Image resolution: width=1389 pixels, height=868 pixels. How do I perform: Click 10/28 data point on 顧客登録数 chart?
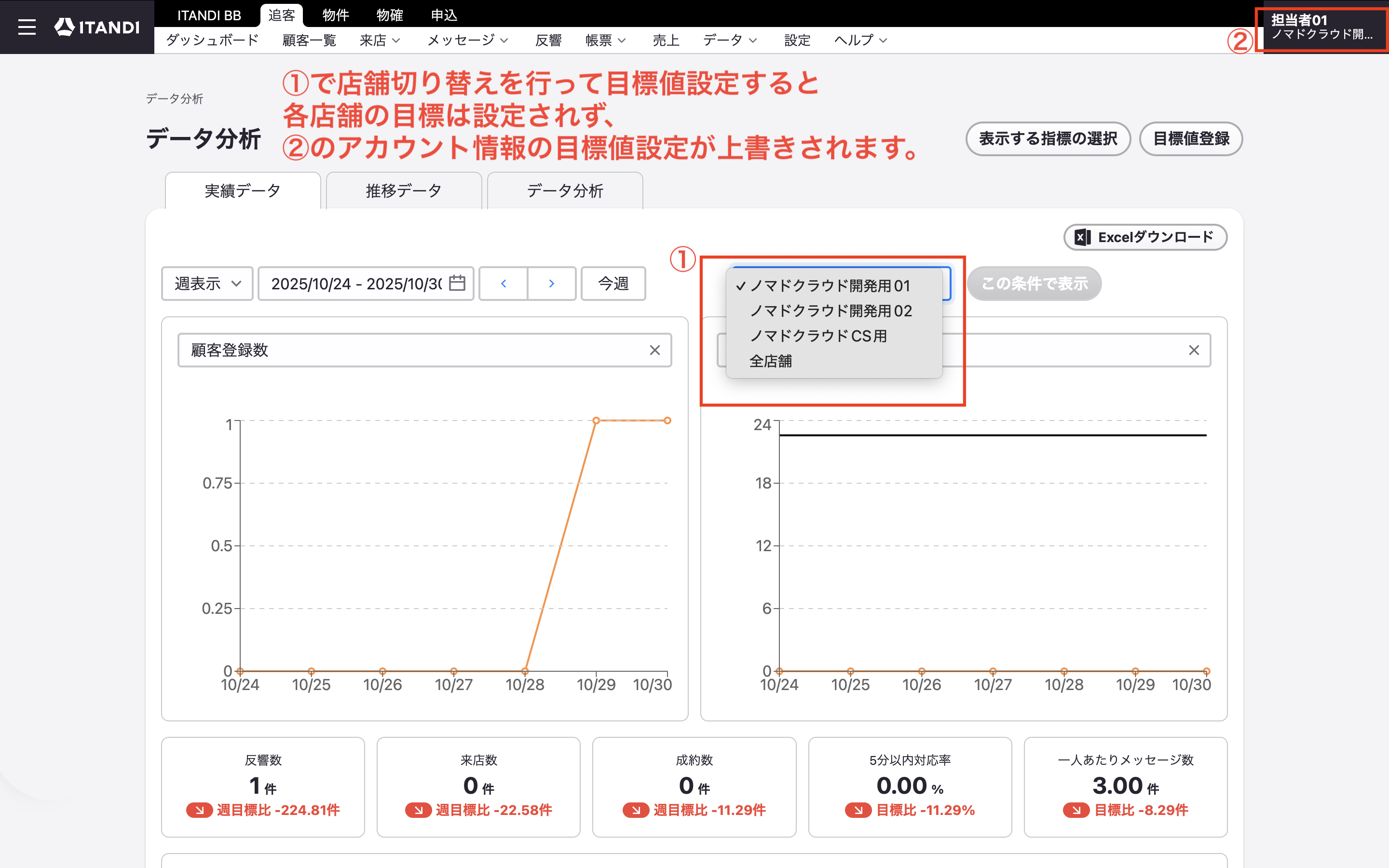[x=525, y=671]
